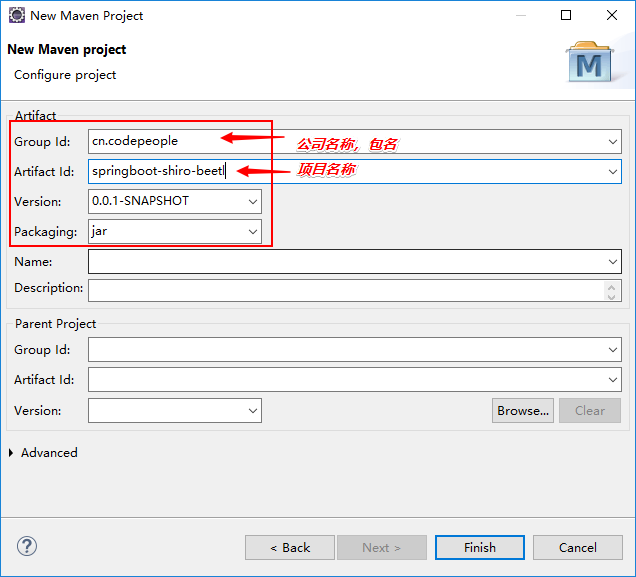
Task: Maximize the New Maven Project window
Action: (x=566, y=15)
